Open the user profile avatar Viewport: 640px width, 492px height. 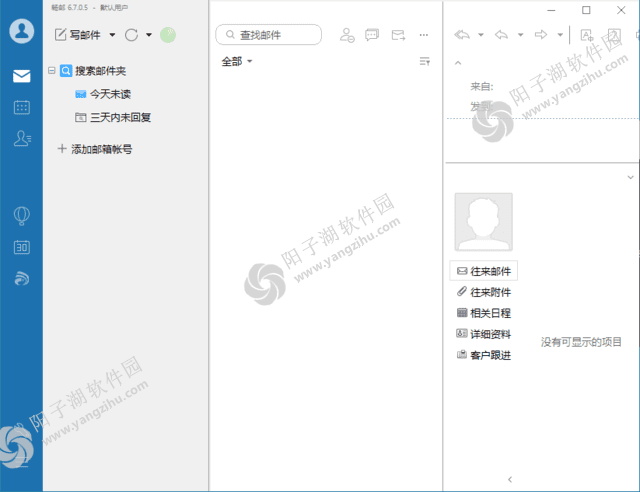click(22, 31)
